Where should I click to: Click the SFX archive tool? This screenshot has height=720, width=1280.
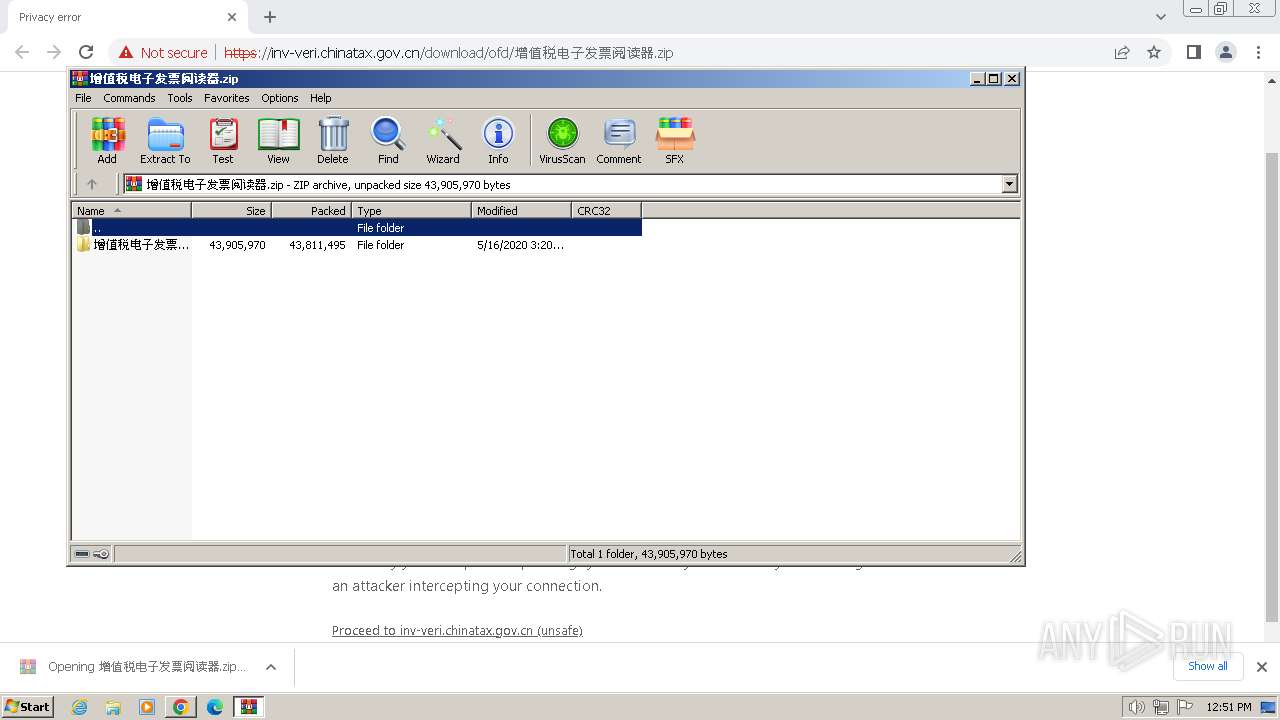point(675,140)
